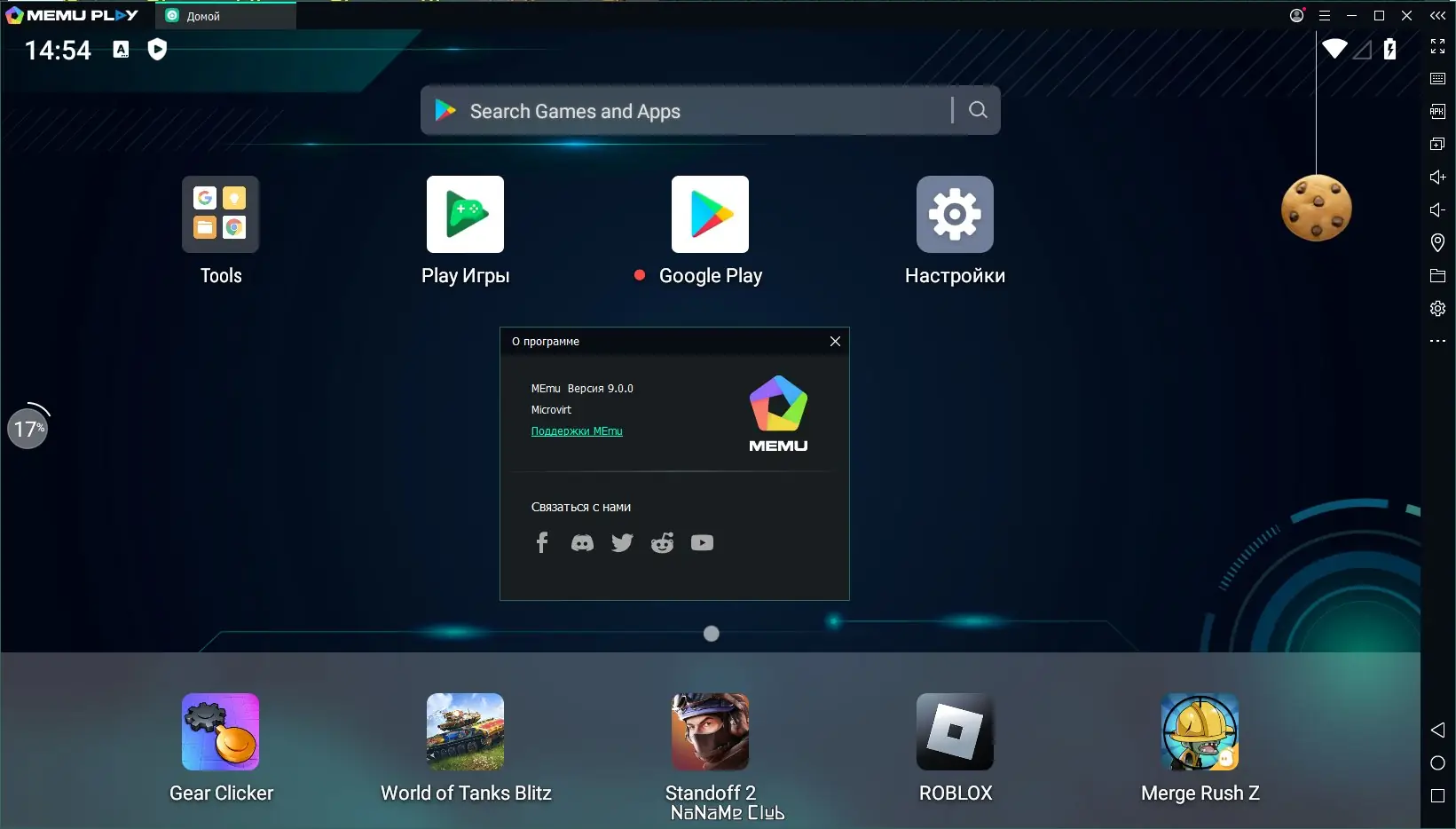Open MEmu Reddit community
Viewport: 1456px width, 829px height.
662,542
